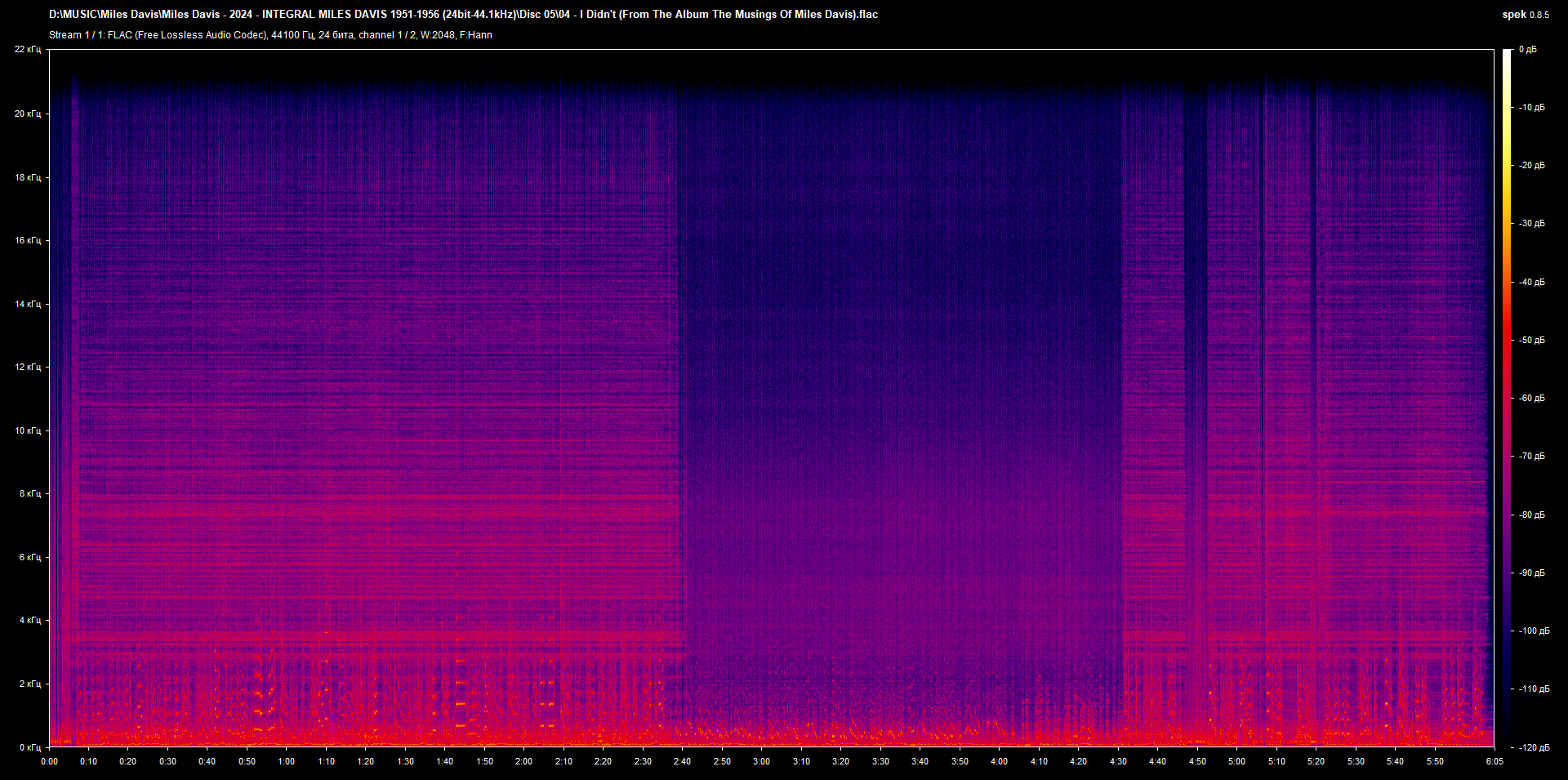The image size is (1568, 780).
Task: Click the '1:00' time axis label
Action: [287, 761]
